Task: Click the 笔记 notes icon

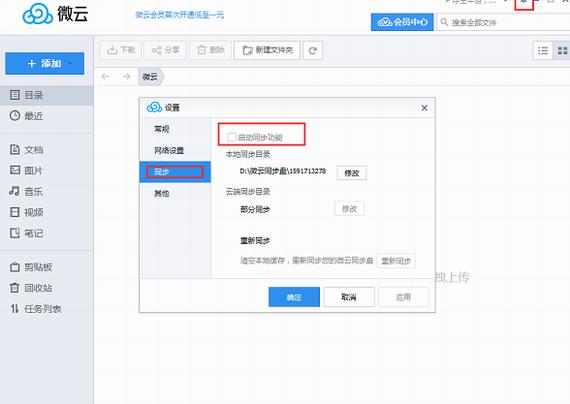Action: (x=15, y=233)
